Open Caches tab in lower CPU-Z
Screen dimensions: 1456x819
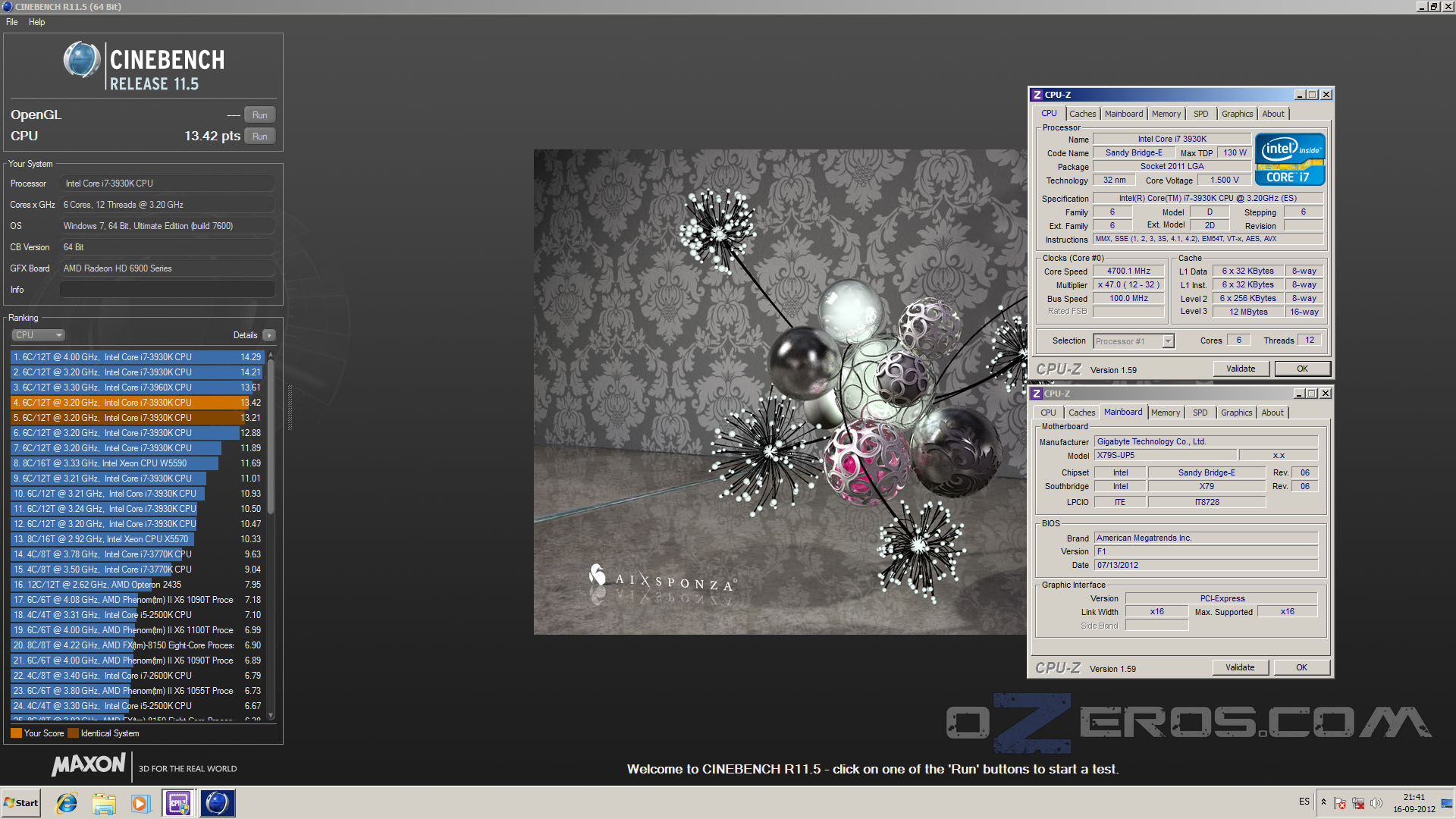(1082, 413)
